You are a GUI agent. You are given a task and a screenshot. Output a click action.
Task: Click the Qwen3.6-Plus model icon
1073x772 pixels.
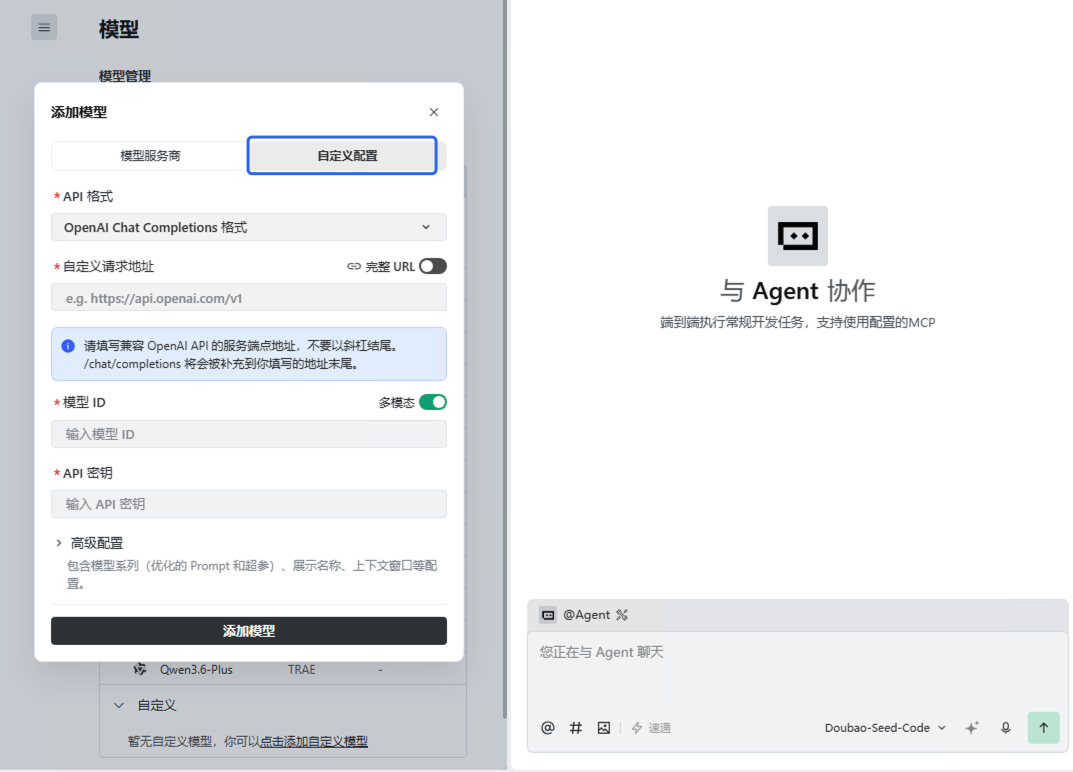coord(140,669)
